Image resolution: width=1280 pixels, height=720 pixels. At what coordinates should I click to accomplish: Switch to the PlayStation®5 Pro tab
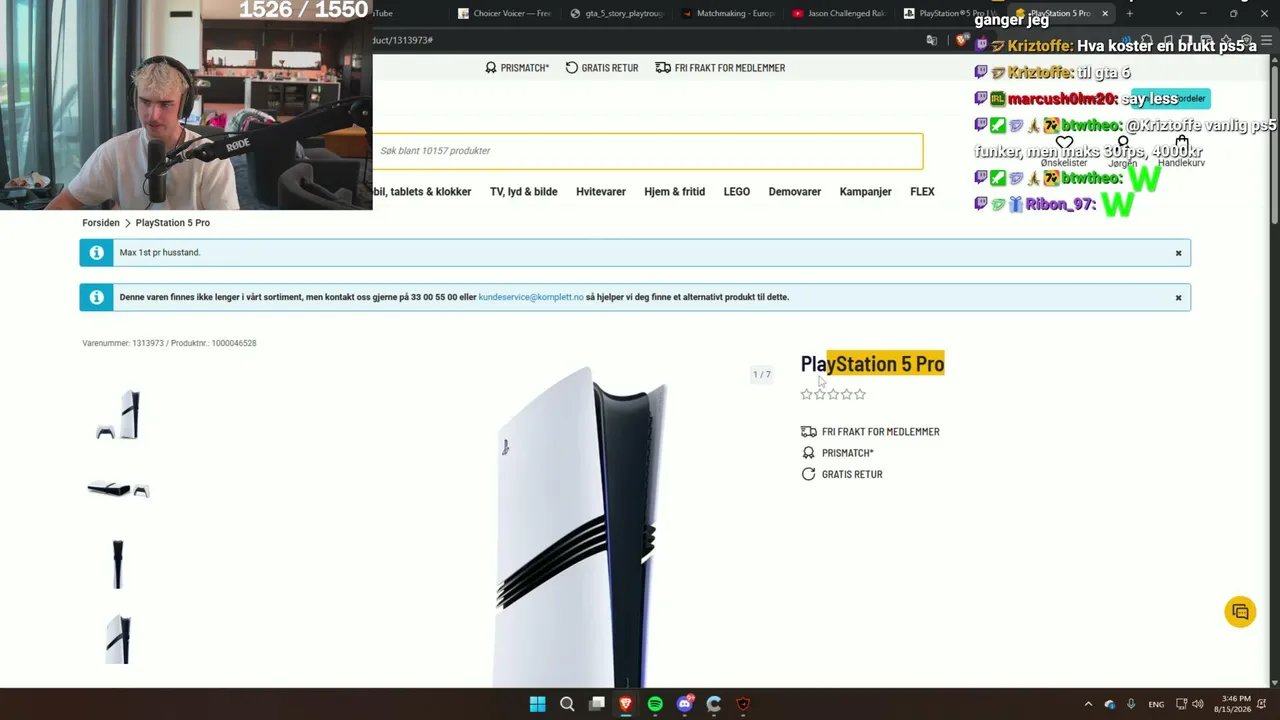pos(950,14)
